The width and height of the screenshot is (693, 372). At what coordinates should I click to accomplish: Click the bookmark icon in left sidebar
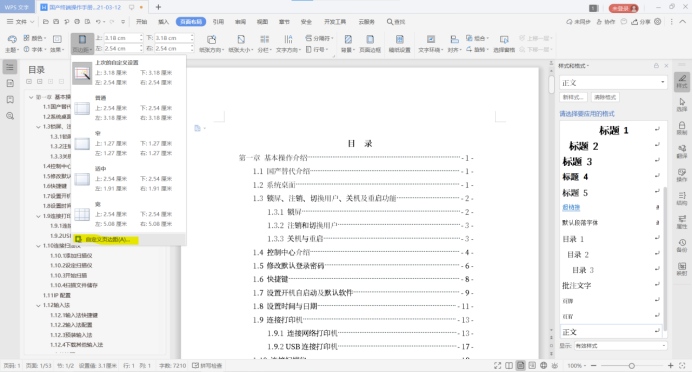(x=10, y=99)
